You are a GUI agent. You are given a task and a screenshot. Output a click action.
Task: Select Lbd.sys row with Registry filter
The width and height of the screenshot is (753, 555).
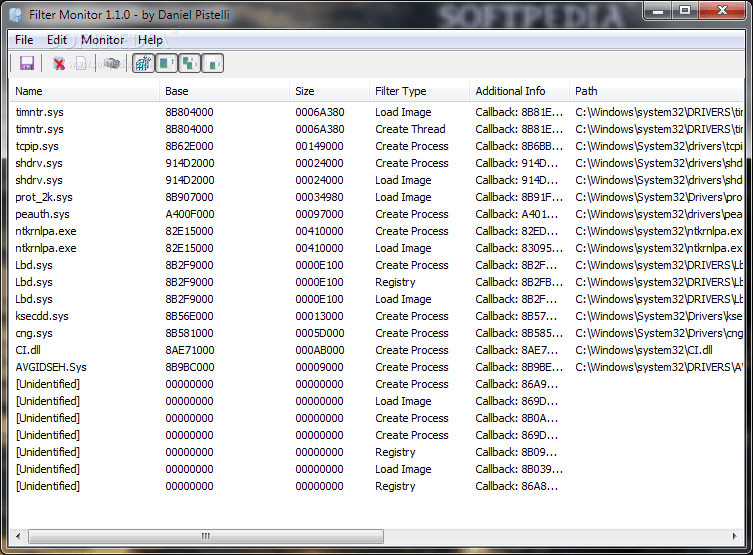[376, 282]
